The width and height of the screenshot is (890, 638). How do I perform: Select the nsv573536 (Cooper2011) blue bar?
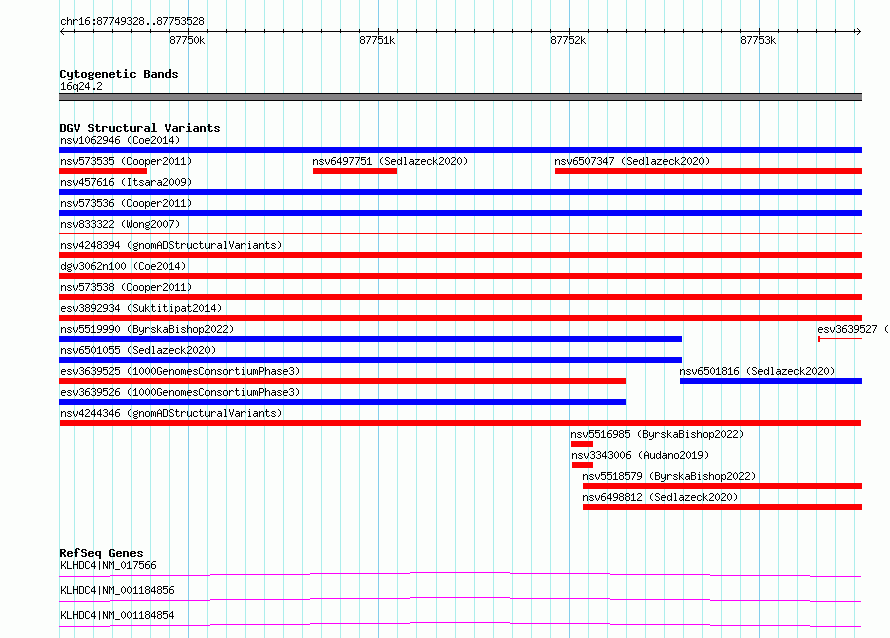coord(460,213)
